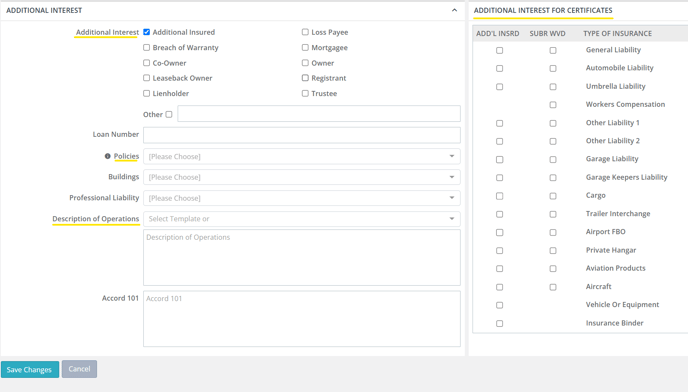Tick the Mortgagee checkbox
Screen dimensions: 688x392
point(305,47)
